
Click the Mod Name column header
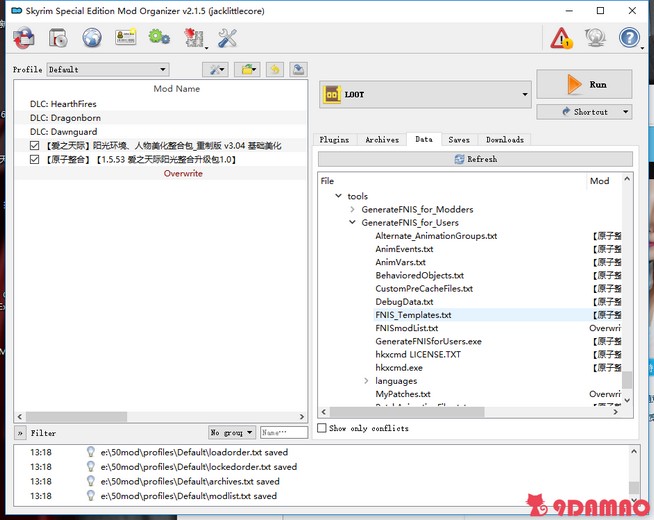pos(176,89)
